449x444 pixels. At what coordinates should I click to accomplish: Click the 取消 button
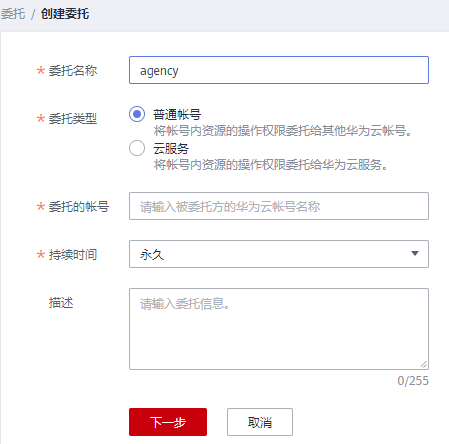click(x=260, y=422)
